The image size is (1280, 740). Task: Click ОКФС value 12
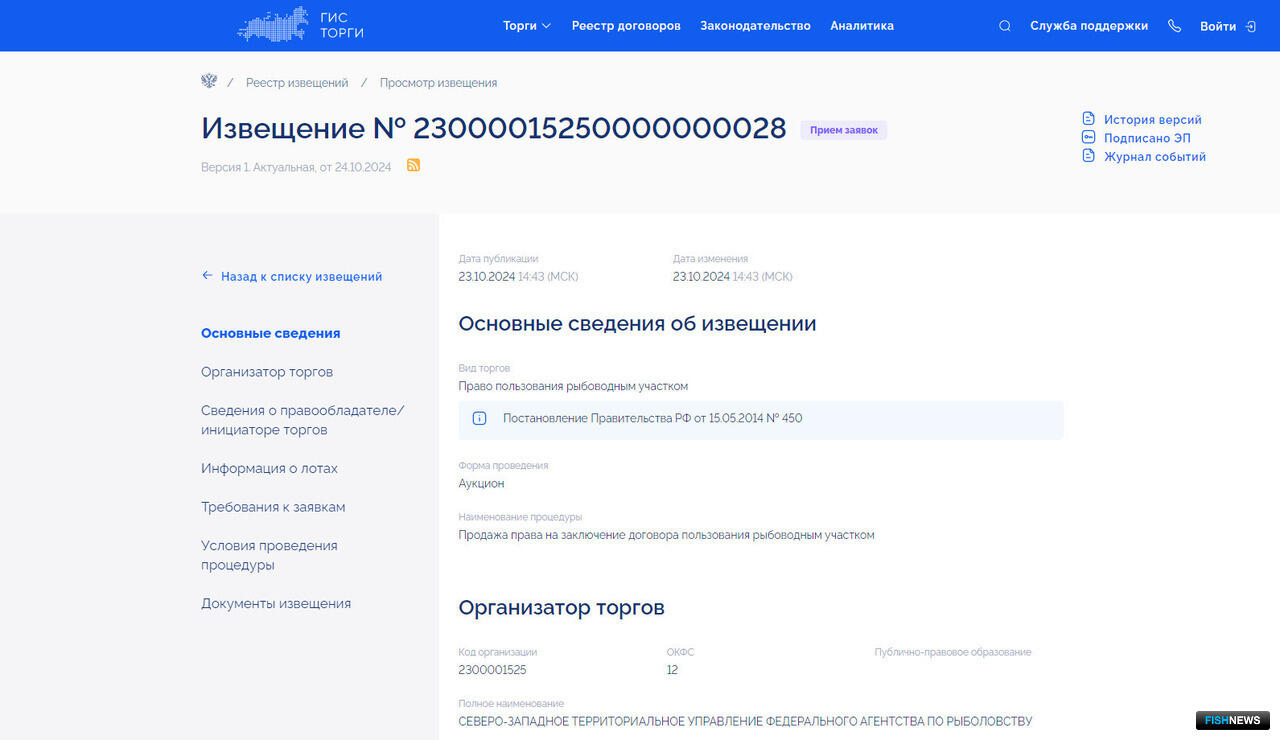click(x=672, y=670)
